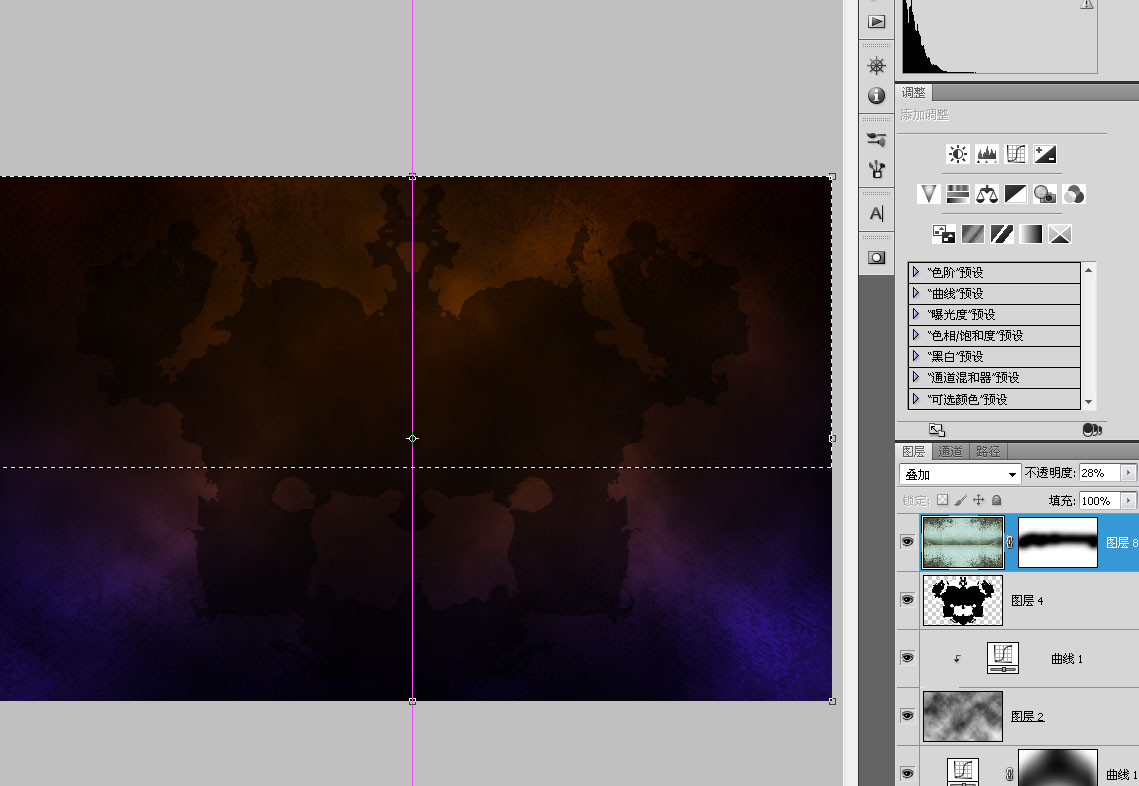The height and width of the screenshot is (786, 1139).
Task: Open the Character panel icon
Action: (877, 214)
